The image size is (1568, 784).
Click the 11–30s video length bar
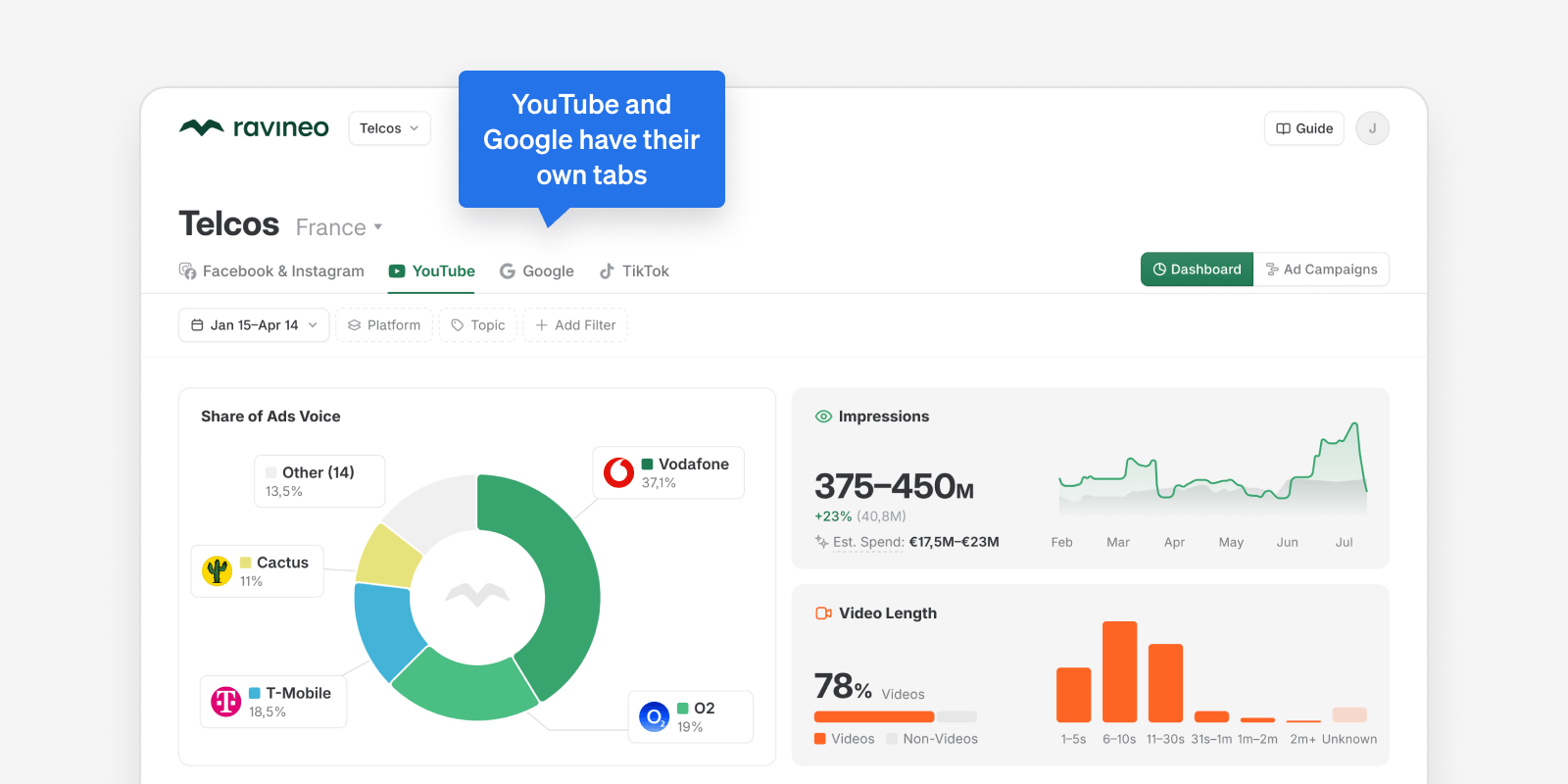click(x=1166, y=683)
